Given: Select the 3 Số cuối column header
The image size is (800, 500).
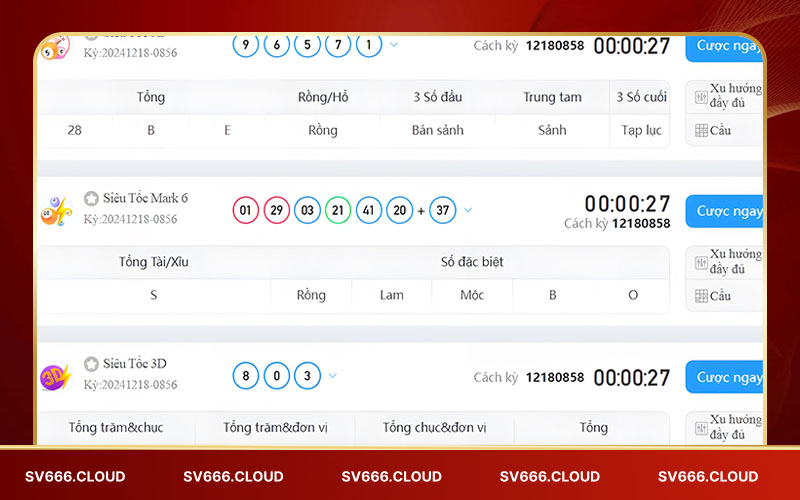Looking at the screenshot, I should [641, 97].
